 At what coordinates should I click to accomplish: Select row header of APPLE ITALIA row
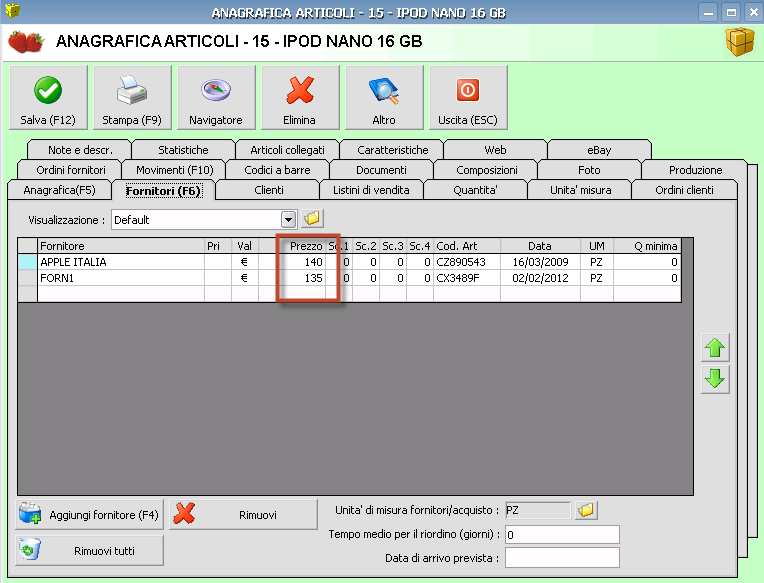coord(28,262)
